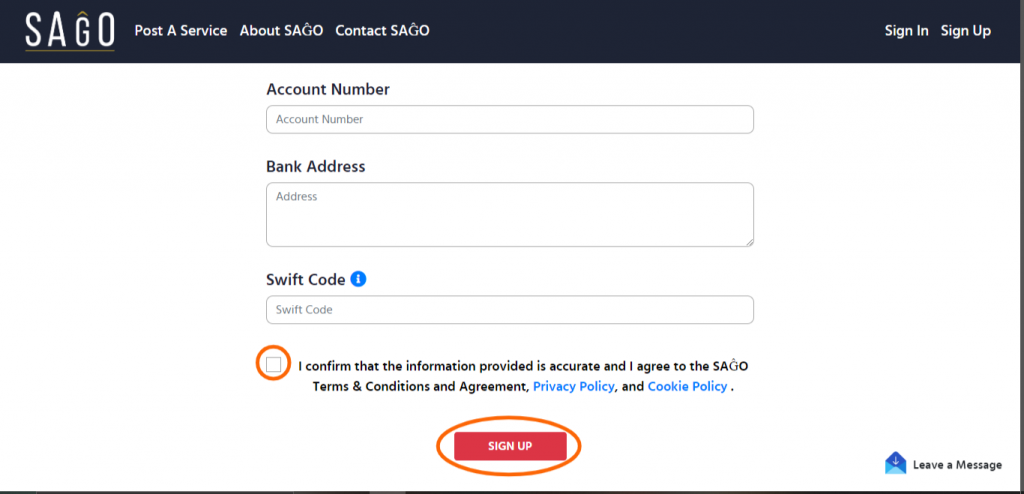This screenshot has width=1024, height=494.
Task: Tick the confirmation agreement checkbox
Action: click(274, 364)
